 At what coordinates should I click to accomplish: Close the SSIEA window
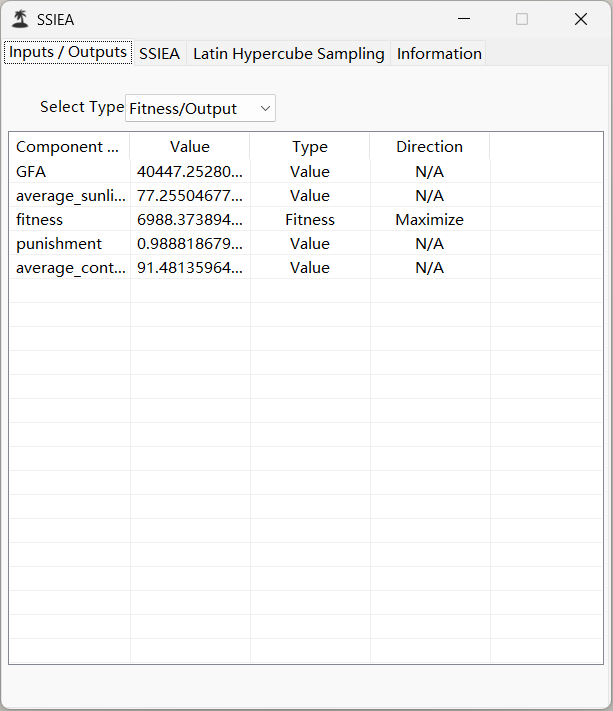coord(581,19)
